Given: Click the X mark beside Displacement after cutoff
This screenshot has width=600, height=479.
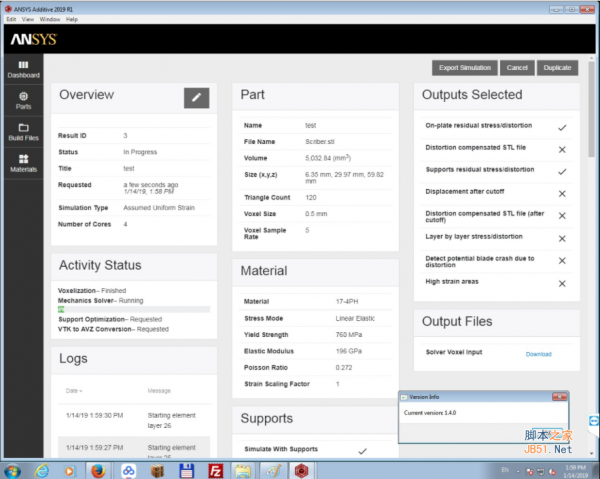Looking at the screenshot, I should [562, 194].
